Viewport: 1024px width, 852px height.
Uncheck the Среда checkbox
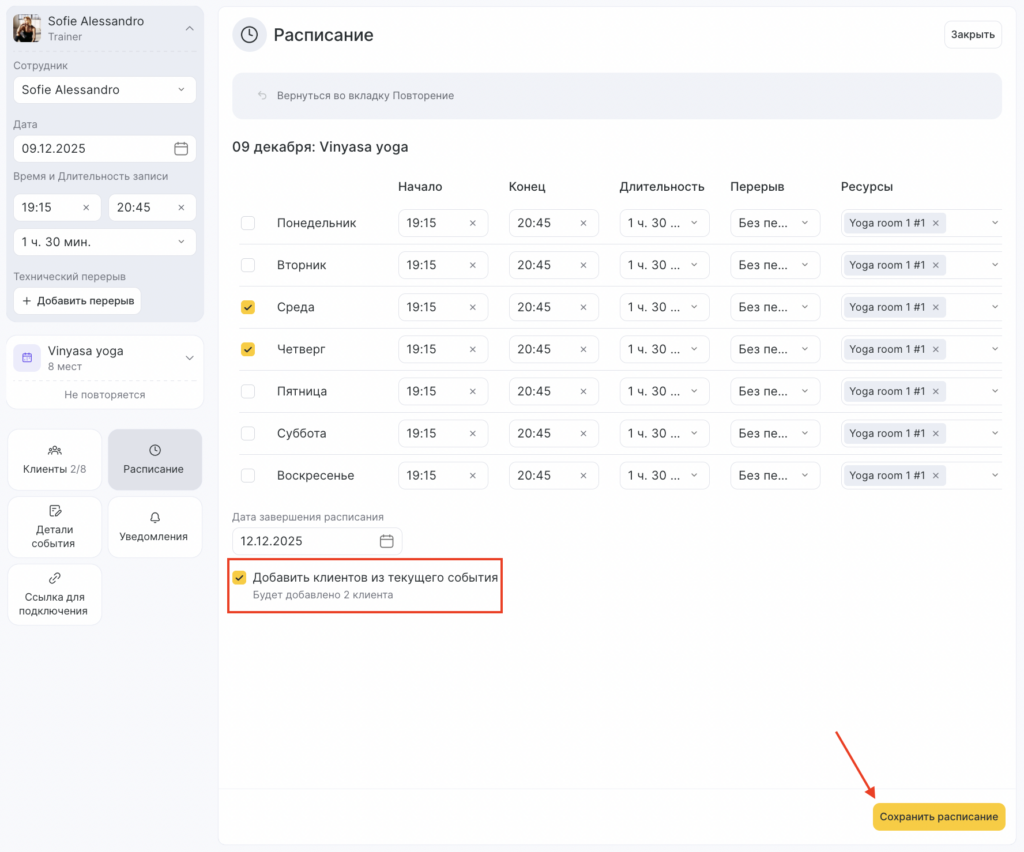248,307
